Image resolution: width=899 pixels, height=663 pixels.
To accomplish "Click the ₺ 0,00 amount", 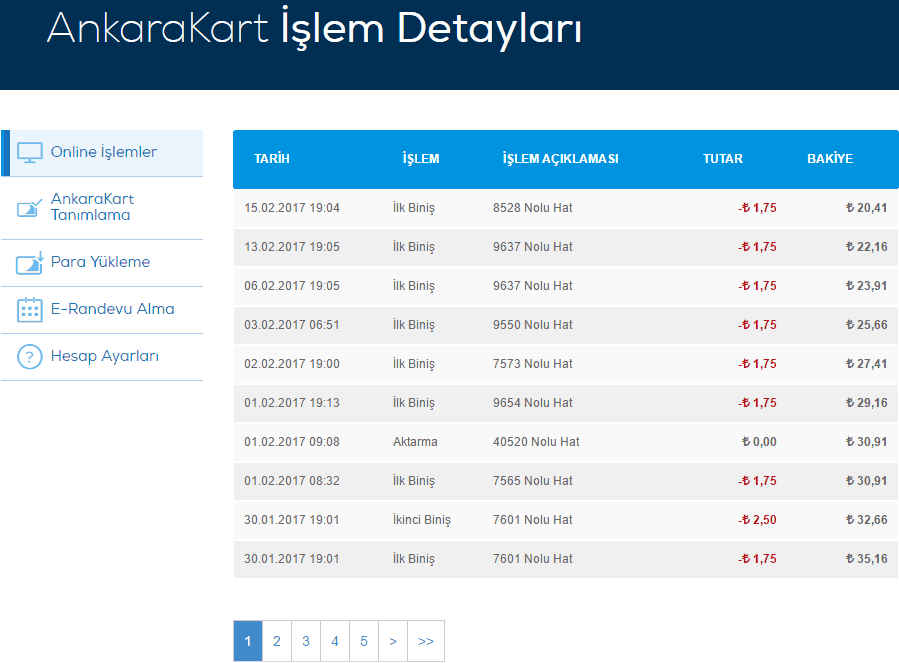I will 759,442.
